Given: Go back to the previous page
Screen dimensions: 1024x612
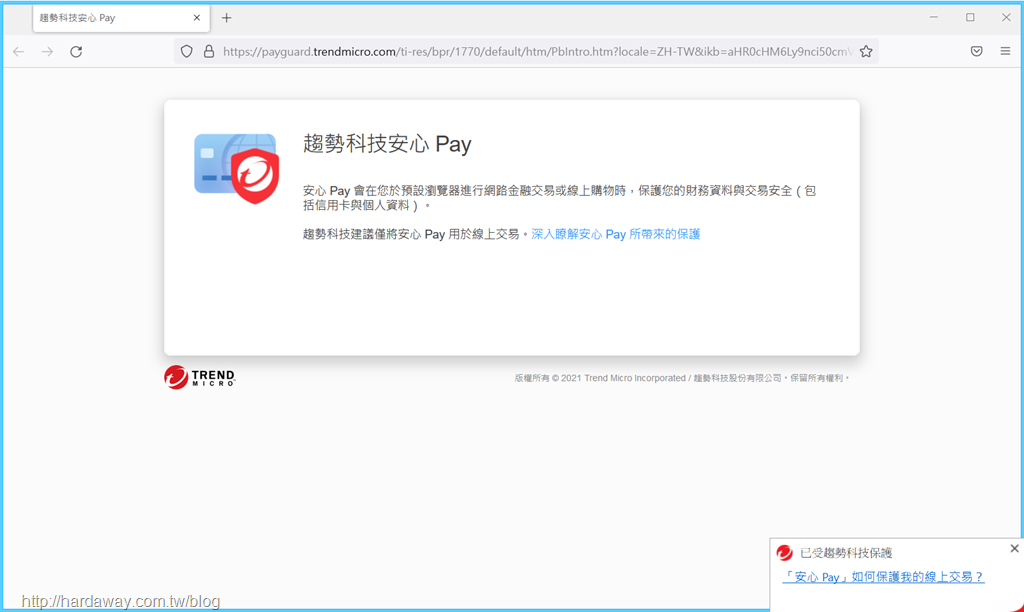Looking at the screenshot, I should [18, 52].
